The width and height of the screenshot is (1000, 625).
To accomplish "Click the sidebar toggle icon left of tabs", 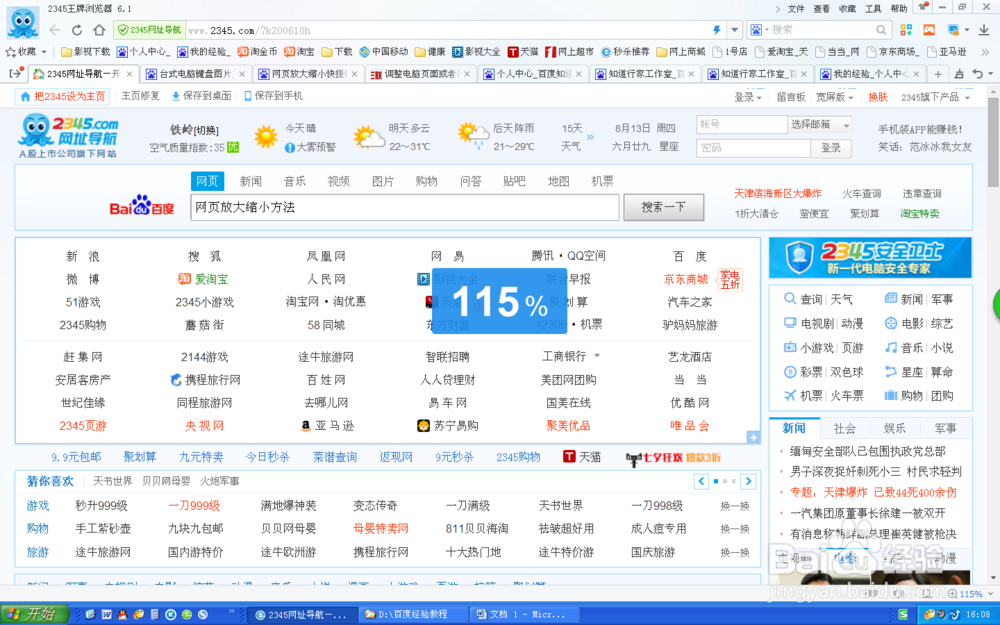I will (x=15, y=74).
